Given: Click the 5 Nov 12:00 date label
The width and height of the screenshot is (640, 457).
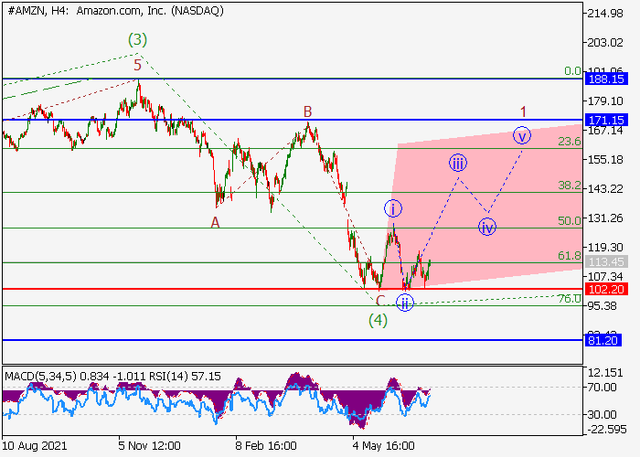Looking at the screenshot, I should 149,446.
